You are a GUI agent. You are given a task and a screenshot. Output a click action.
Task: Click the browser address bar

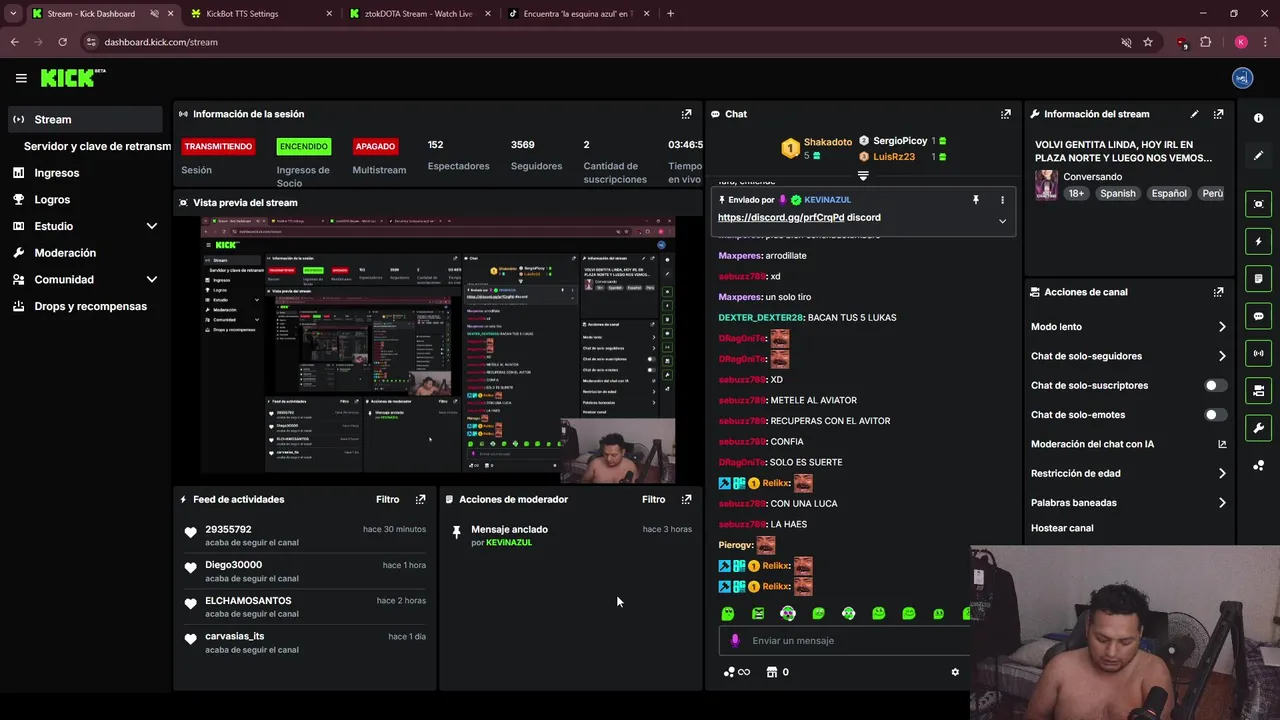tap(600, 42)
